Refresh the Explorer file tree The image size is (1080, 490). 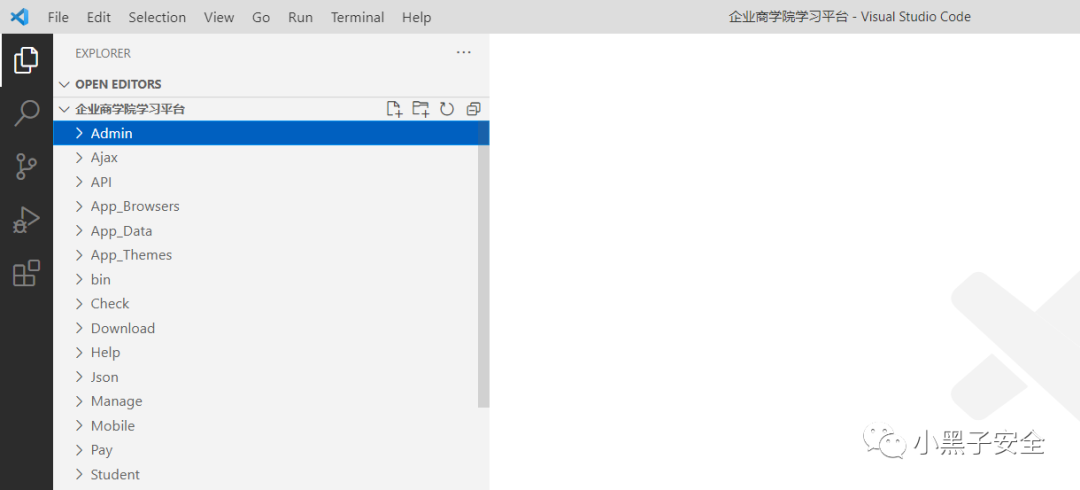click(447, 109)
